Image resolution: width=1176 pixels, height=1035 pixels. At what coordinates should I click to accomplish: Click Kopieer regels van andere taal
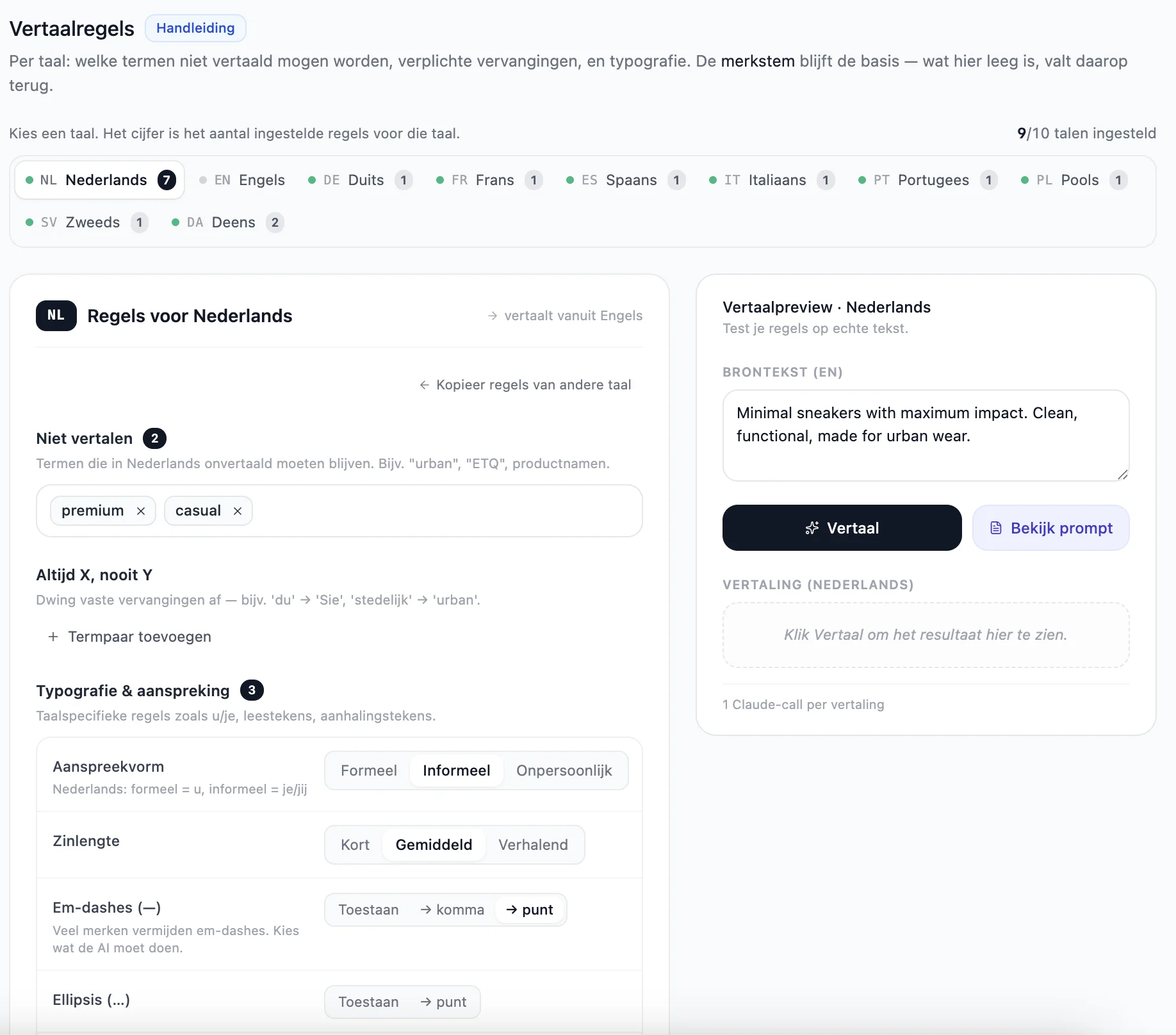coord(525,385)
